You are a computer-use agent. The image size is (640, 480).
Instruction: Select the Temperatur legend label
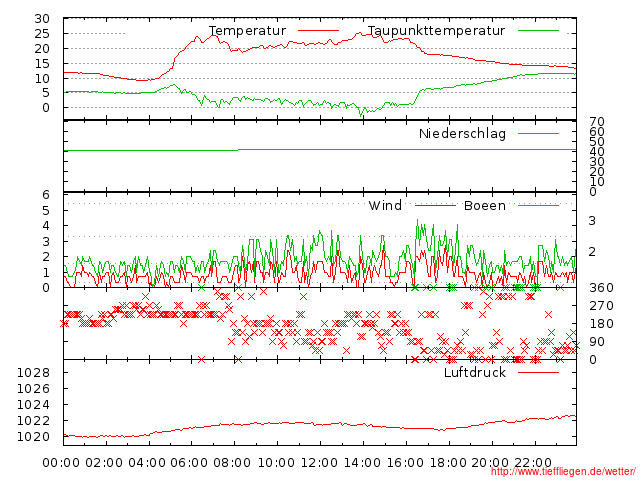coord(248,31)
